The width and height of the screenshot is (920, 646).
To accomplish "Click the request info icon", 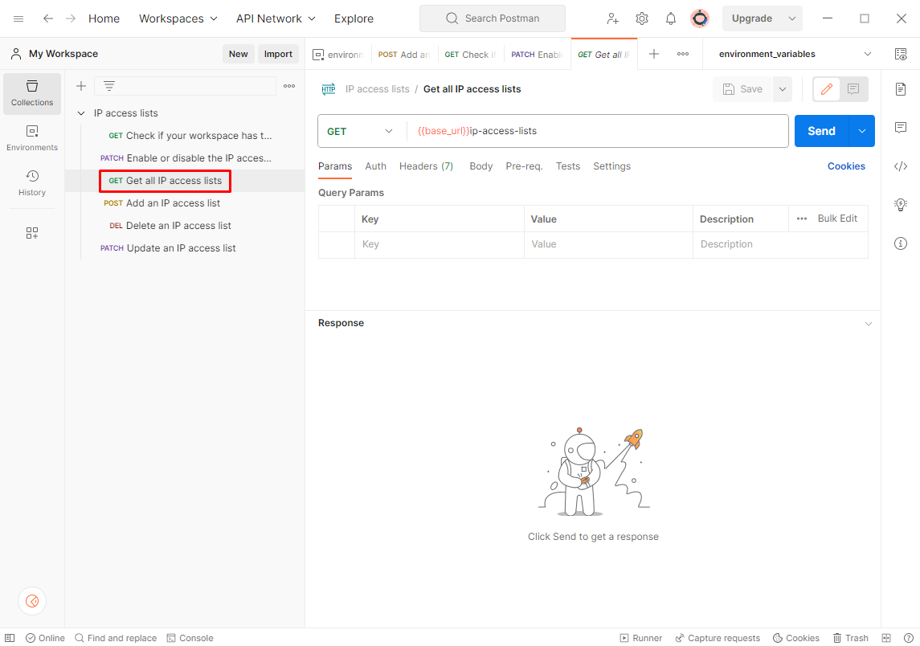I will 901,243.
